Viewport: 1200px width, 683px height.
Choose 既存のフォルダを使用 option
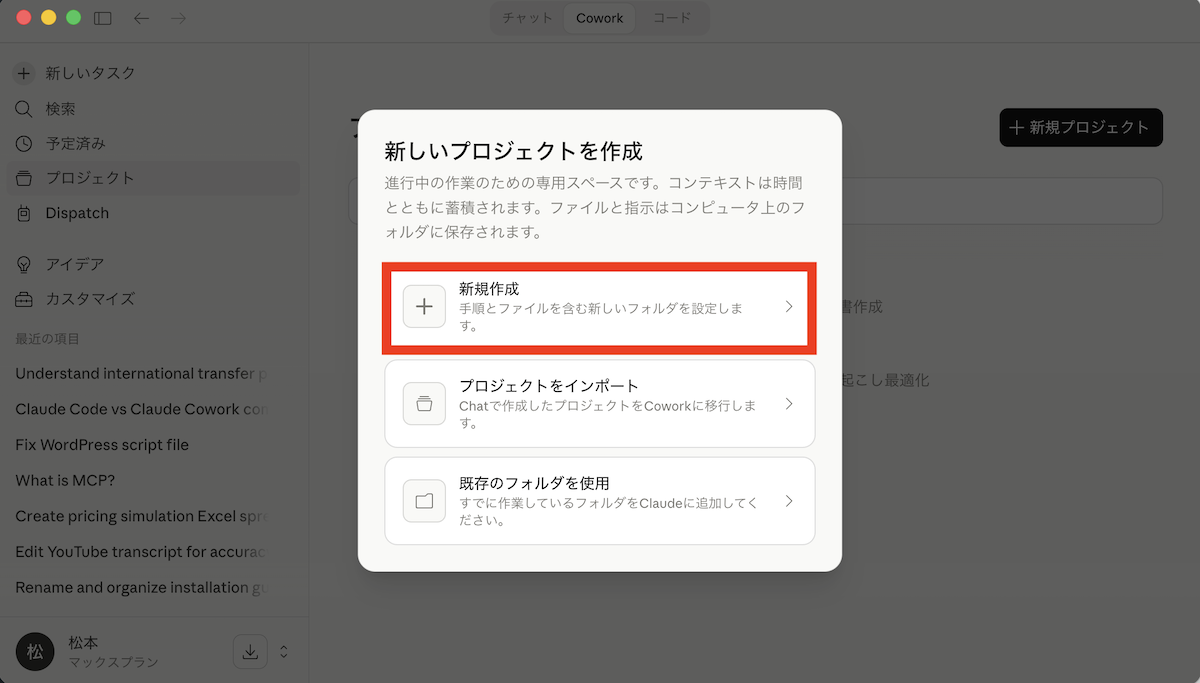[599, 501]
